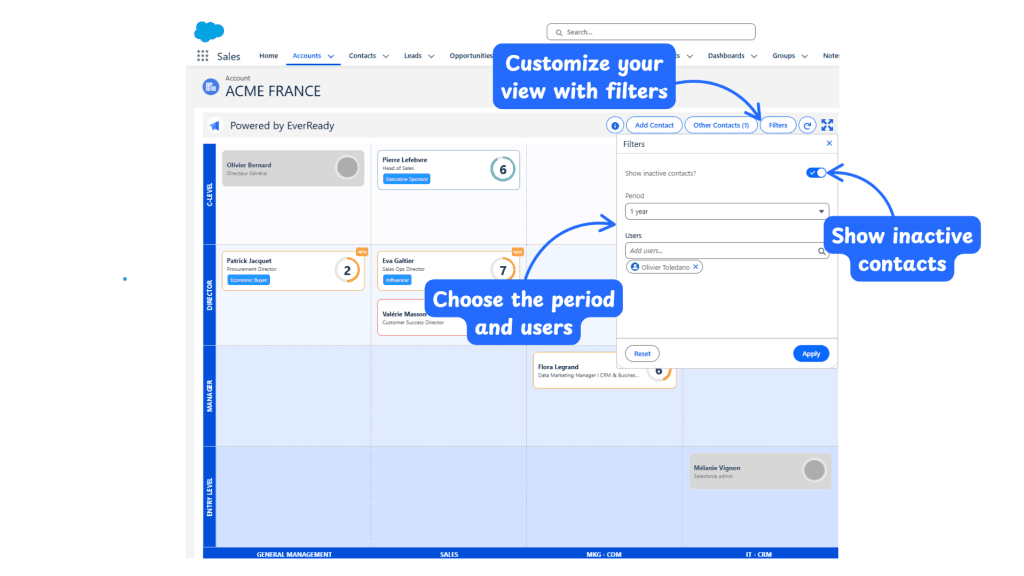
Task: Click the Filters button
Action: click(778, 125)
